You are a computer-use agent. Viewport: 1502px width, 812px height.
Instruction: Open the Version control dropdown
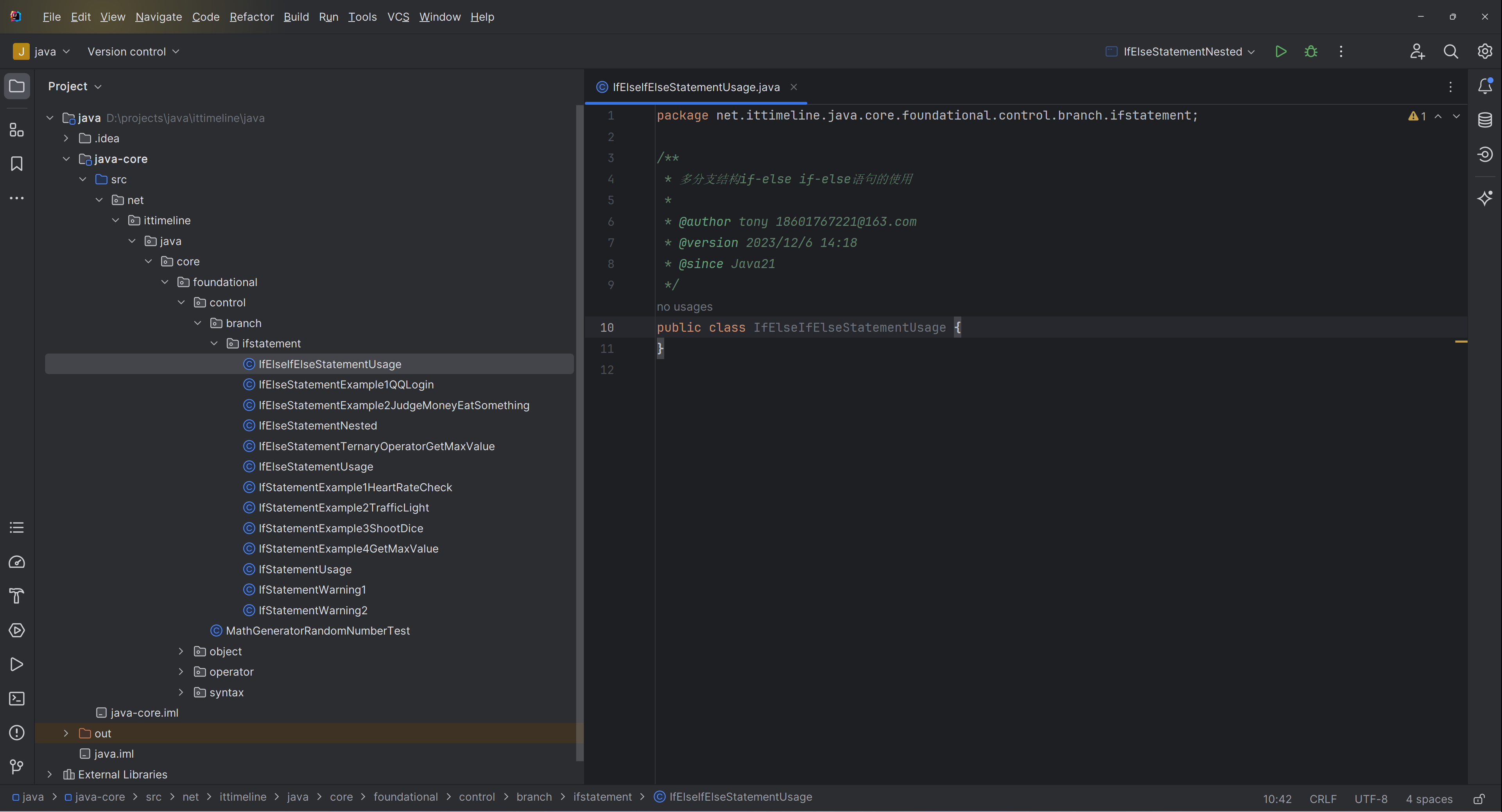coord(133,51)
